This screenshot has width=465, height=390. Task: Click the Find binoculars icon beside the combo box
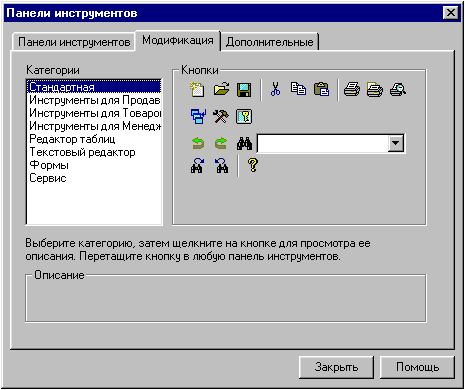click(244, 144)
